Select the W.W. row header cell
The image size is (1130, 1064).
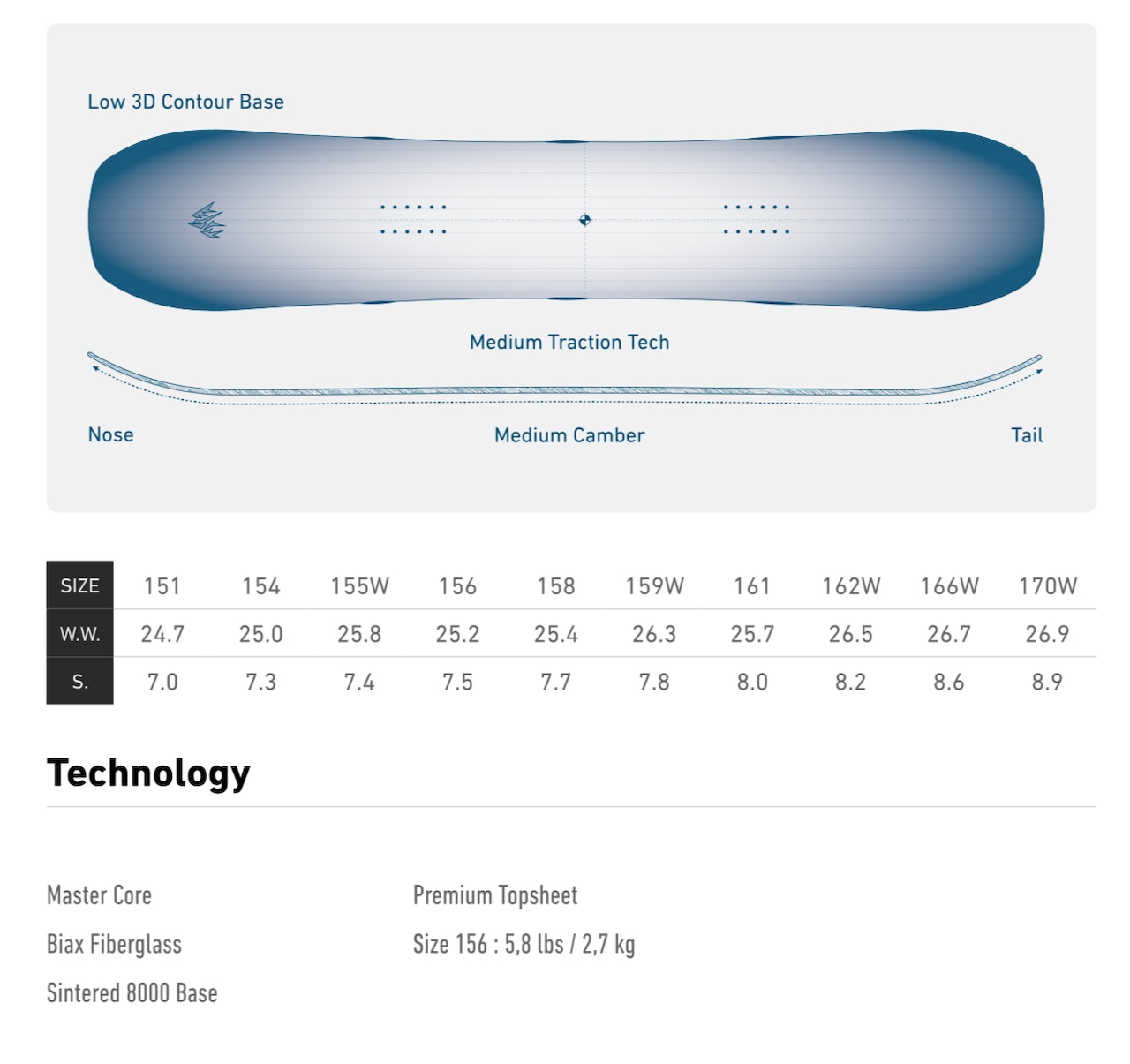point(79,633)
